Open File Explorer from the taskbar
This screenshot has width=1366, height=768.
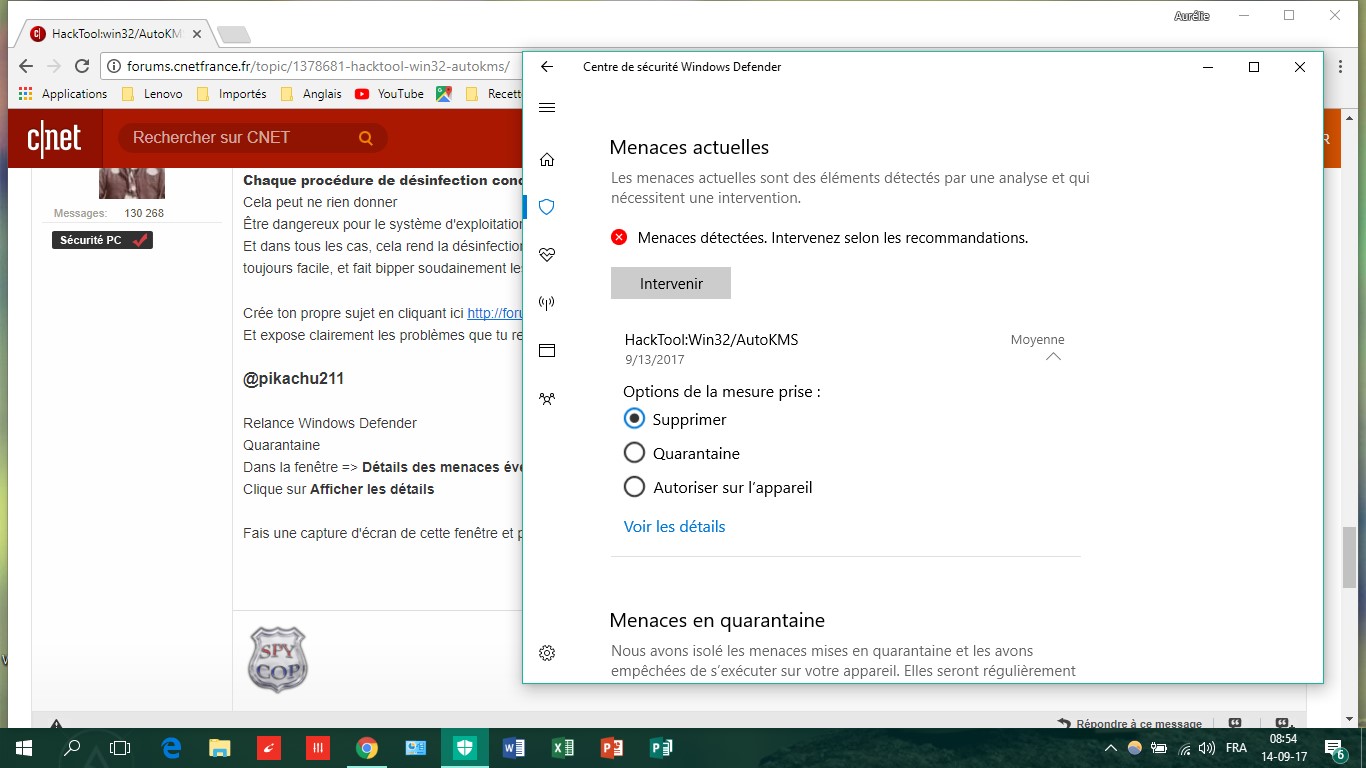(x=220, y=748)
